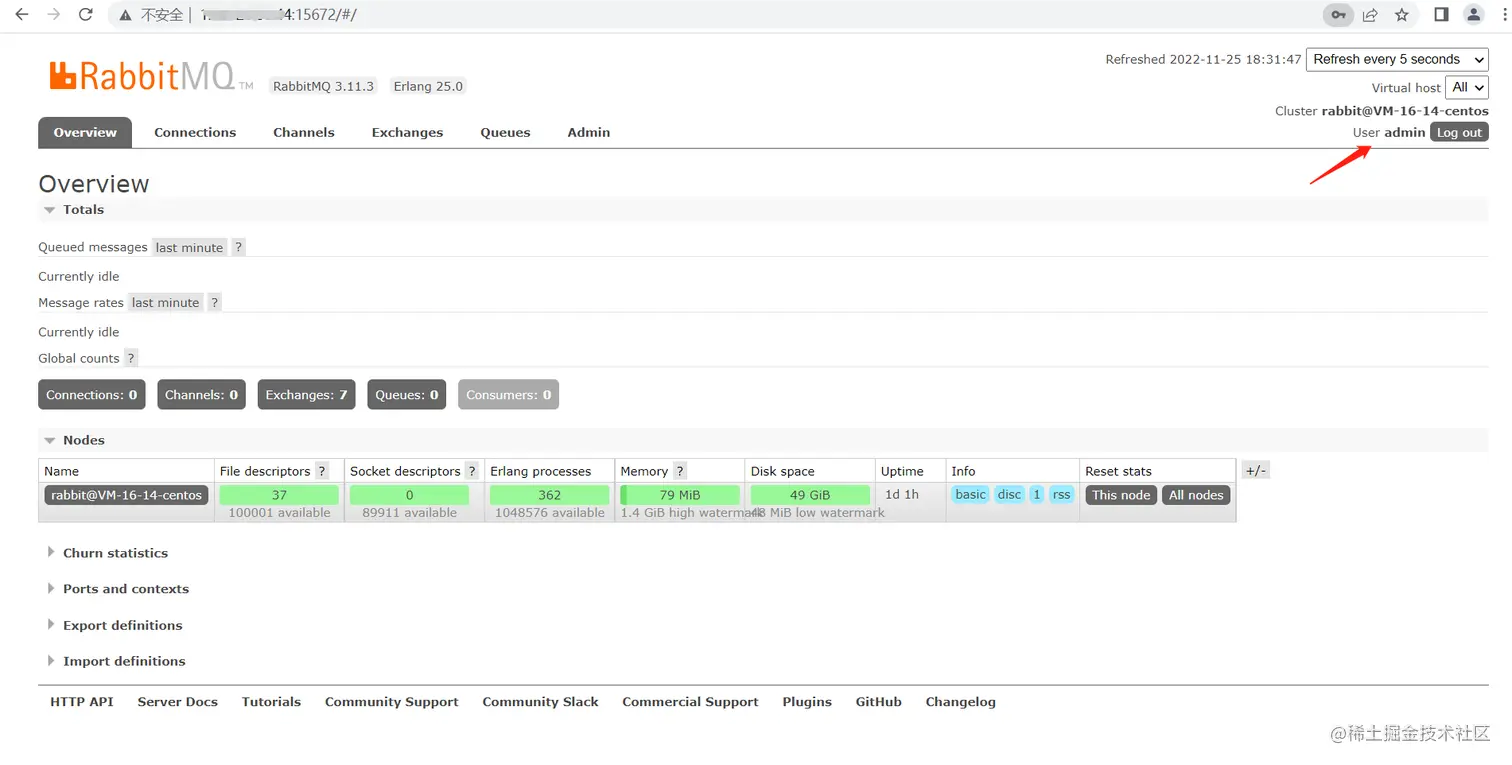This screenshot has width=1512, height=765.
Task: Open node rabbit@VM-16-14-centos details
Action: click(126, 495)
